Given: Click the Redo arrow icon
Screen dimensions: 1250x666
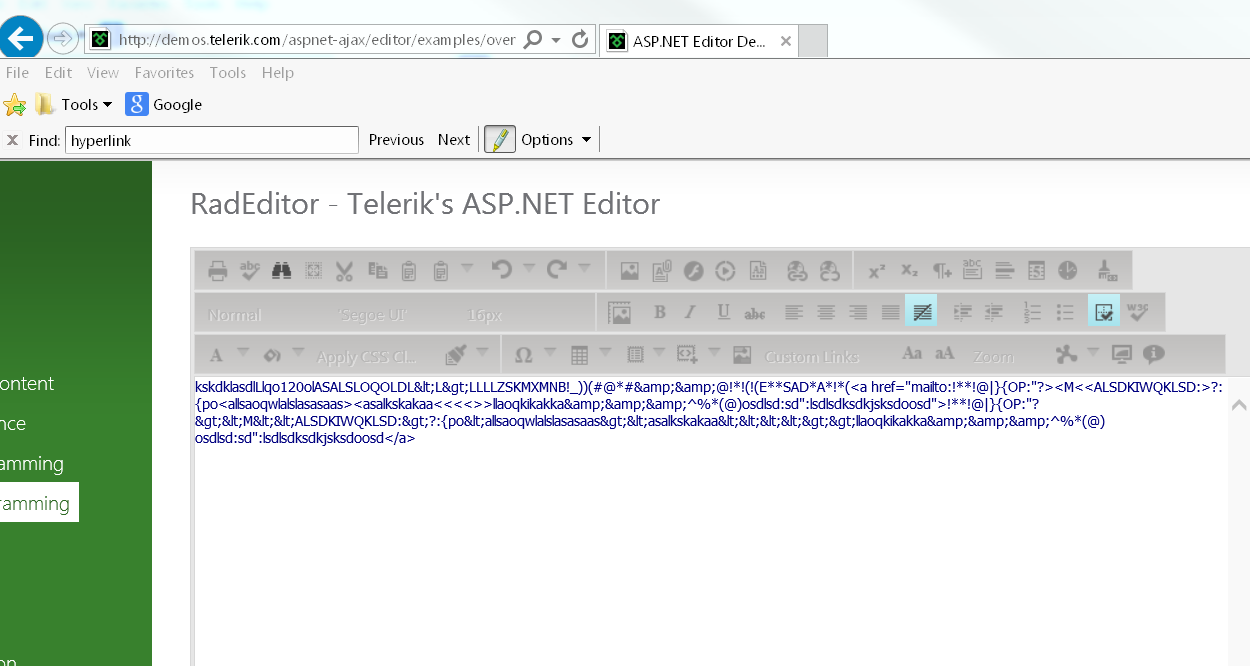Looking at the screenshot, I should (557, 269).
